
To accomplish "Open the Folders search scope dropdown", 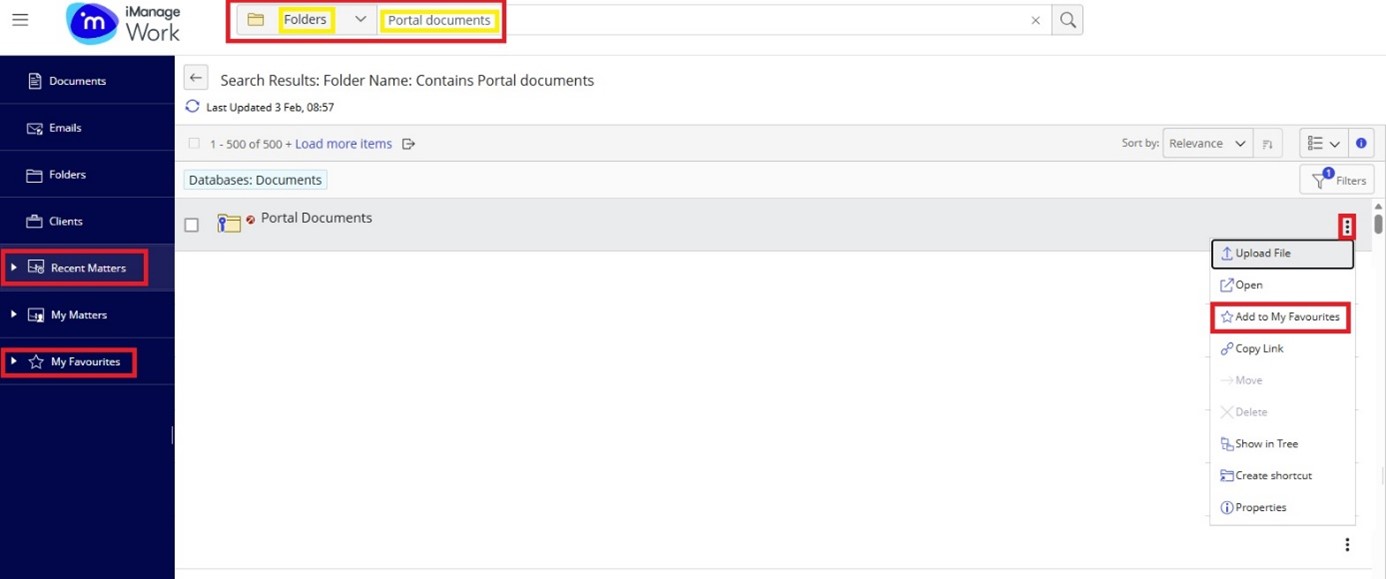I will [x=360, y=19].
